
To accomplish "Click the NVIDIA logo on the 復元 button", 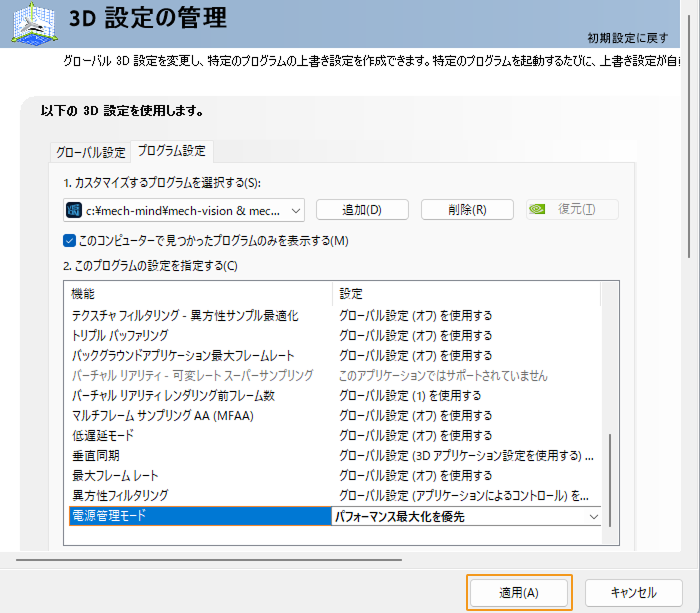I will coord(537,209).
